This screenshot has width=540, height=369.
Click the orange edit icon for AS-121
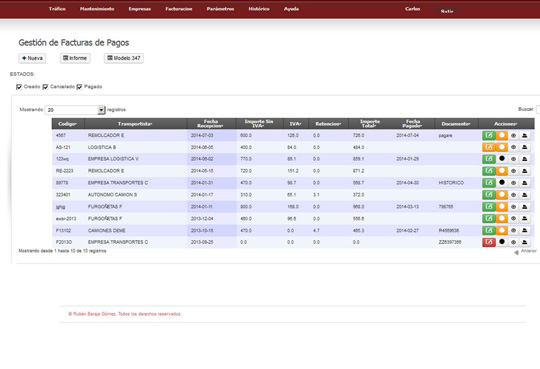[x=489, y=147]
